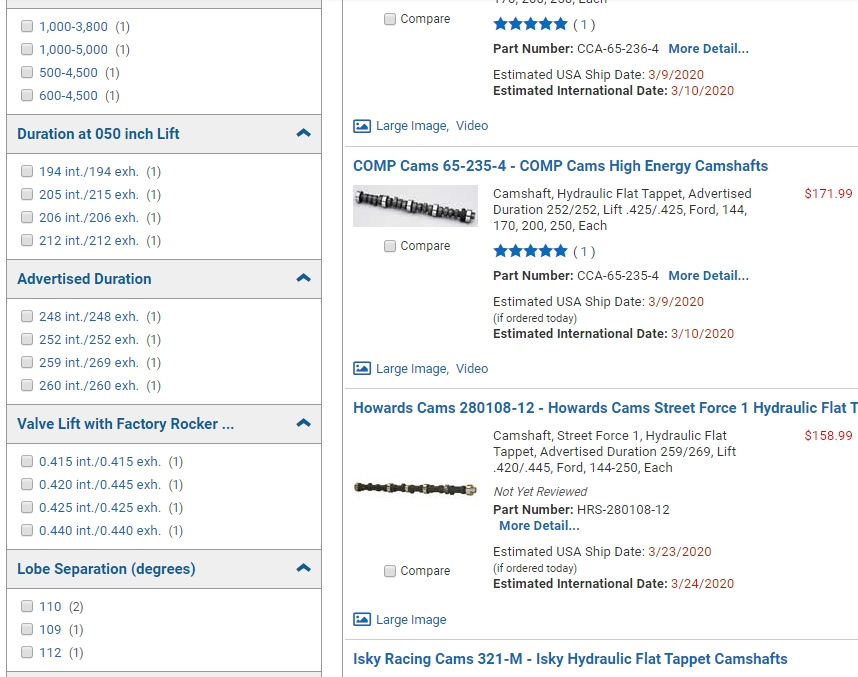This screenshot has height=677, width=858.
Task: Click More Detail for HRS-280108-12
Action: click(x=539, y=526)
